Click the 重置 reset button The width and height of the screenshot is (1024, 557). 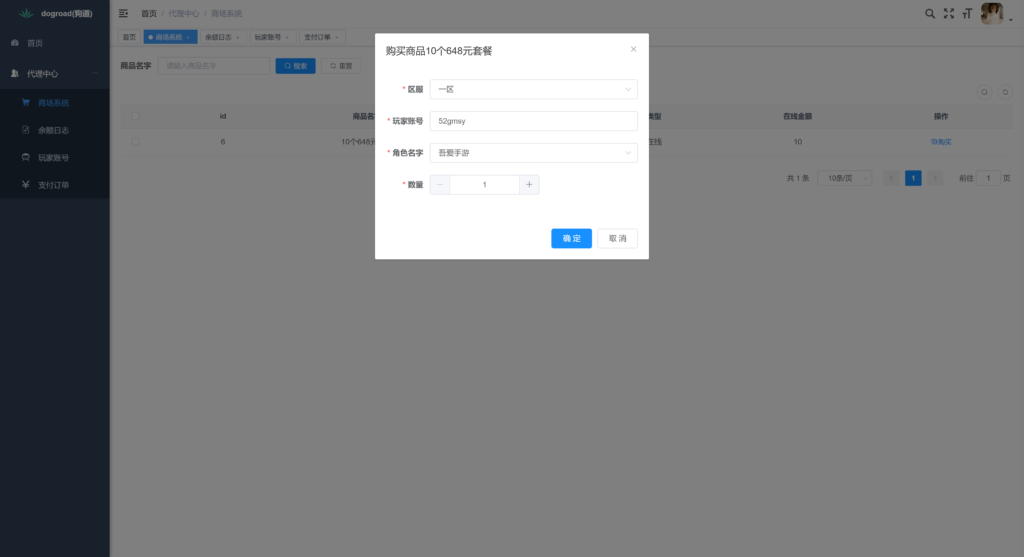pyautogui.click(x=341, y=66)
